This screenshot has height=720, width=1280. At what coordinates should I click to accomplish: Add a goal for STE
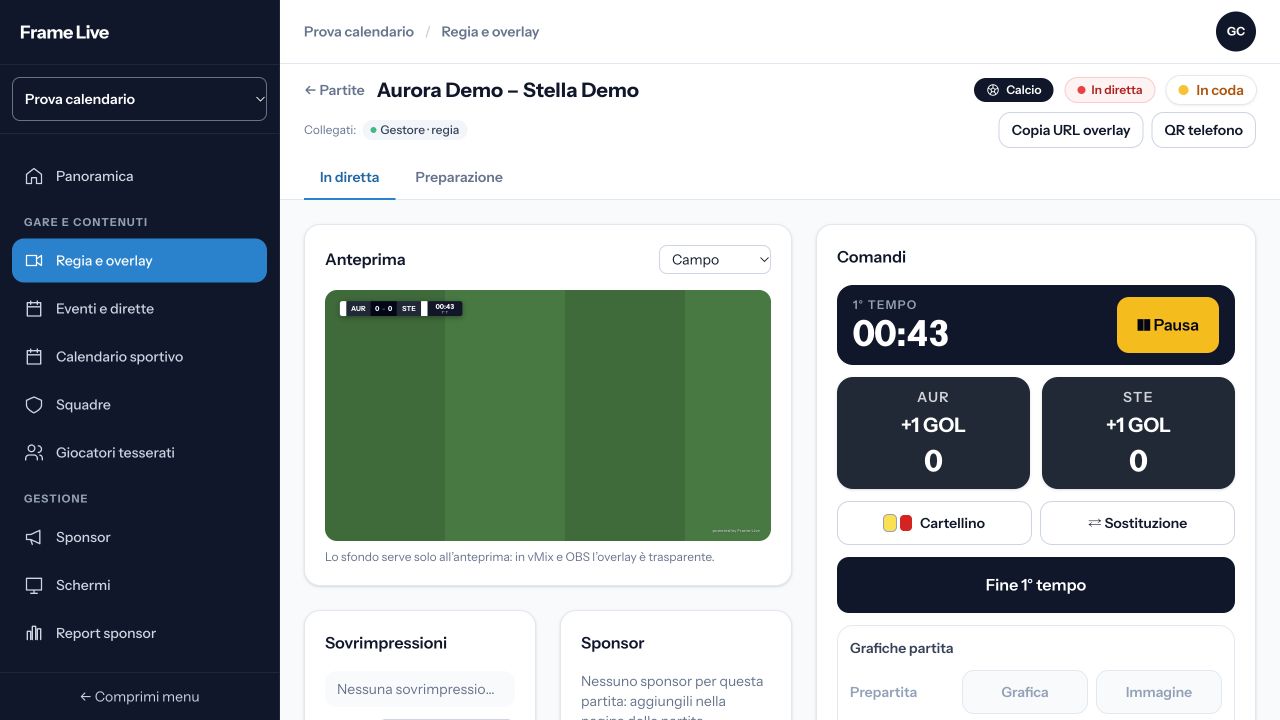tap(1138, 433)
